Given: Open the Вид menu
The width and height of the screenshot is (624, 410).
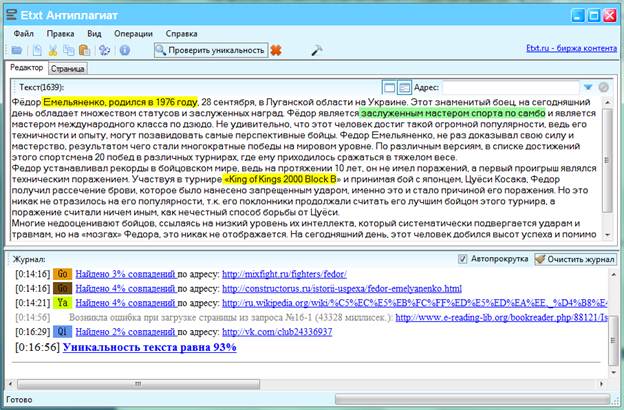Looking at the screenshot, I should (x=94, y=33).
